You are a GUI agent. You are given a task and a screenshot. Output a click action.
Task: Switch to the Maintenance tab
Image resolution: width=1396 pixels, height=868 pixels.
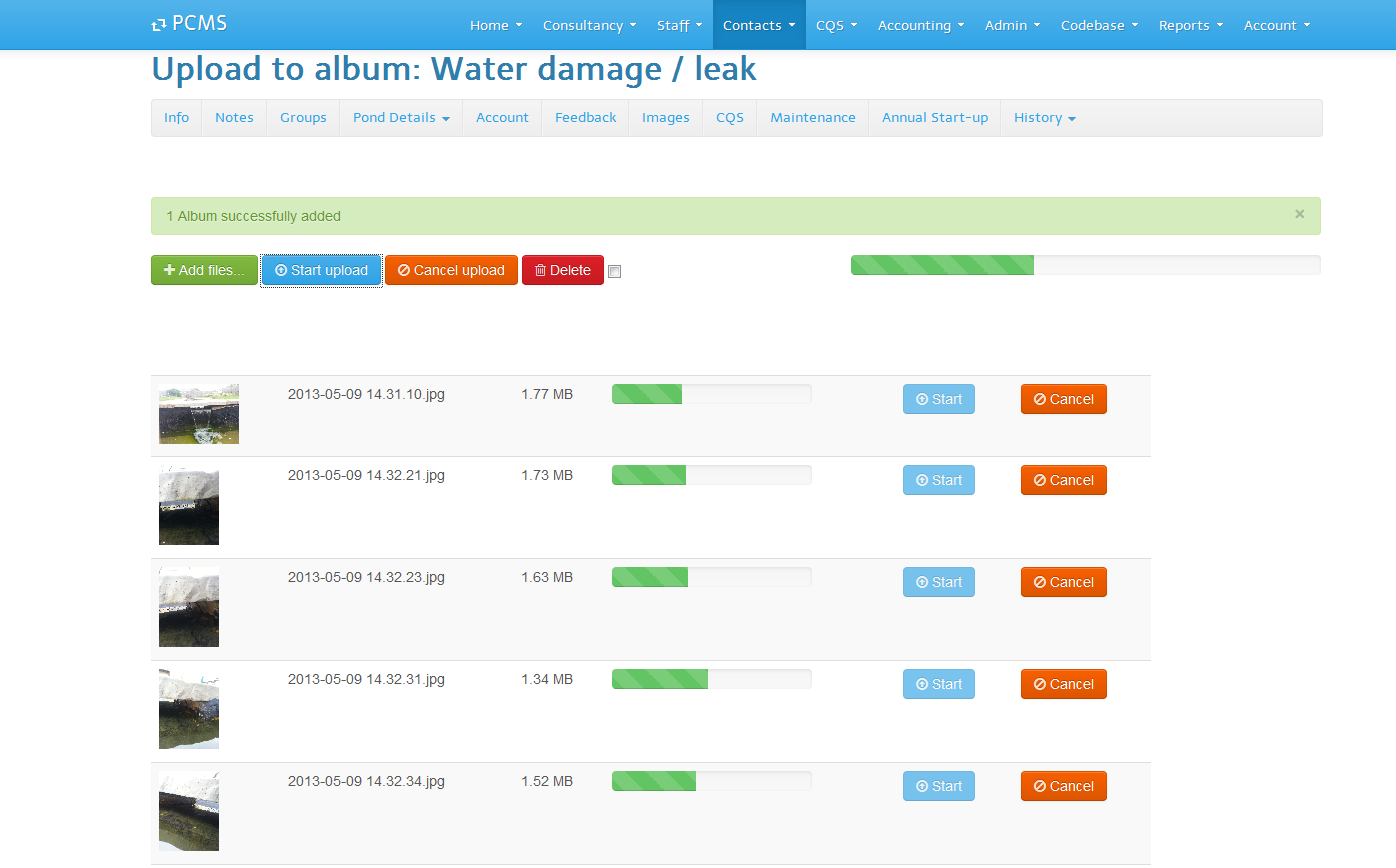click(812, 118)
